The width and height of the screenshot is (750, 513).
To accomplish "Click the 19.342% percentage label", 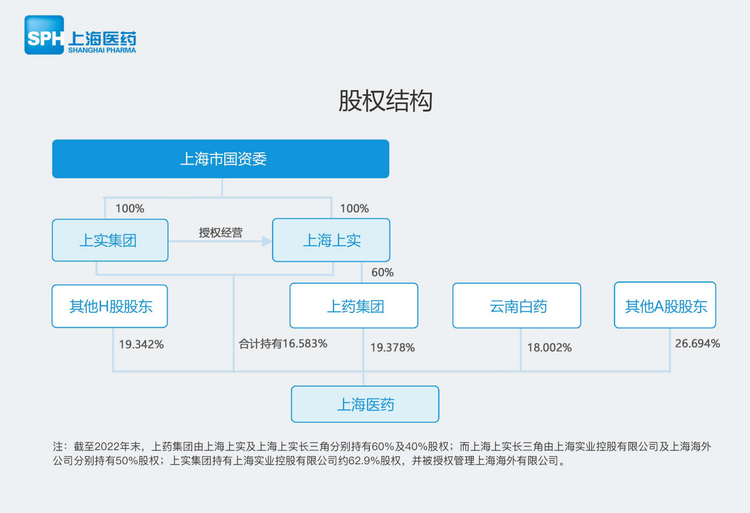I will point(141,344).
